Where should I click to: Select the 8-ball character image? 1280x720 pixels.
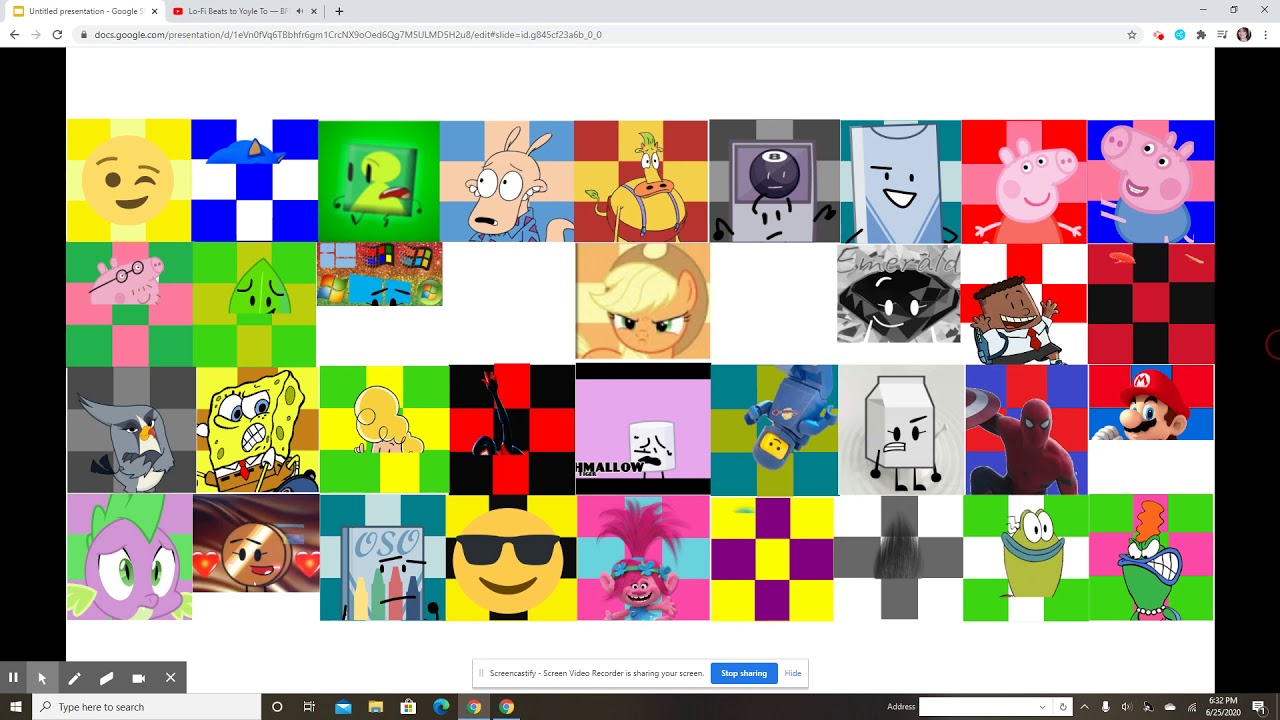coord(774,181)
